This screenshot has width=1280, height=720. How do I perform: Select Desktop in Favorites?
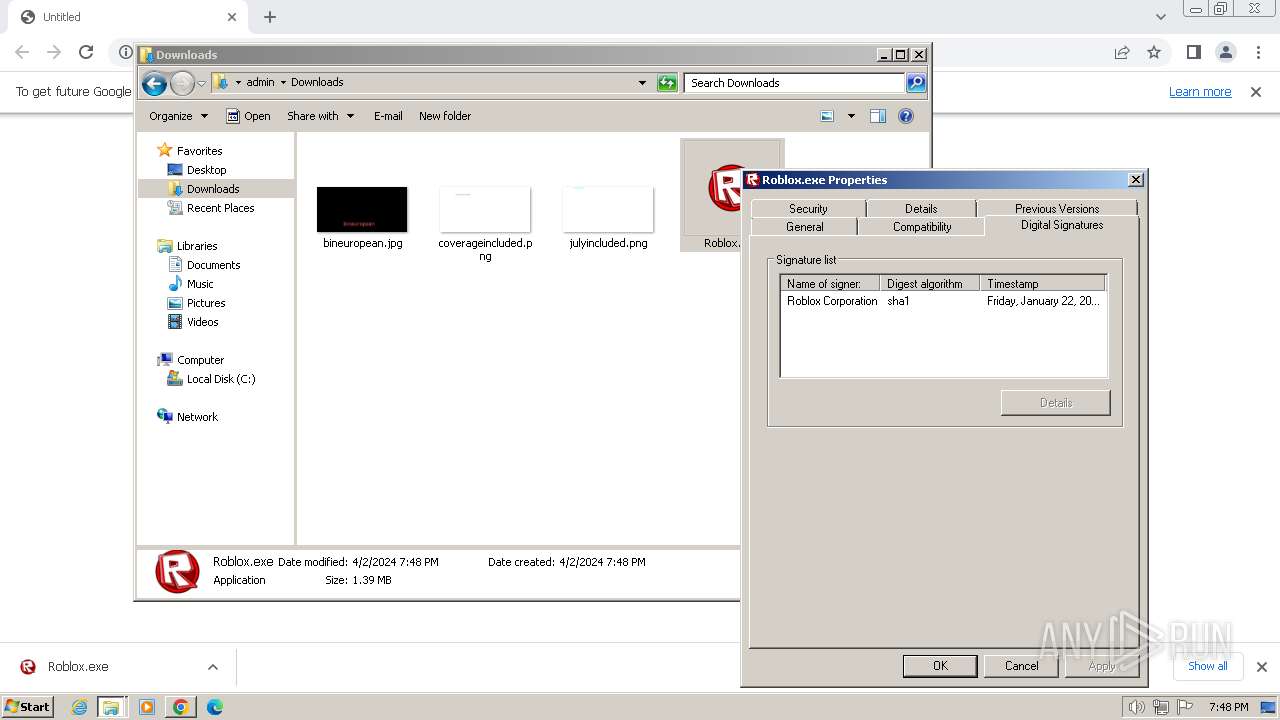click(206, 170)
